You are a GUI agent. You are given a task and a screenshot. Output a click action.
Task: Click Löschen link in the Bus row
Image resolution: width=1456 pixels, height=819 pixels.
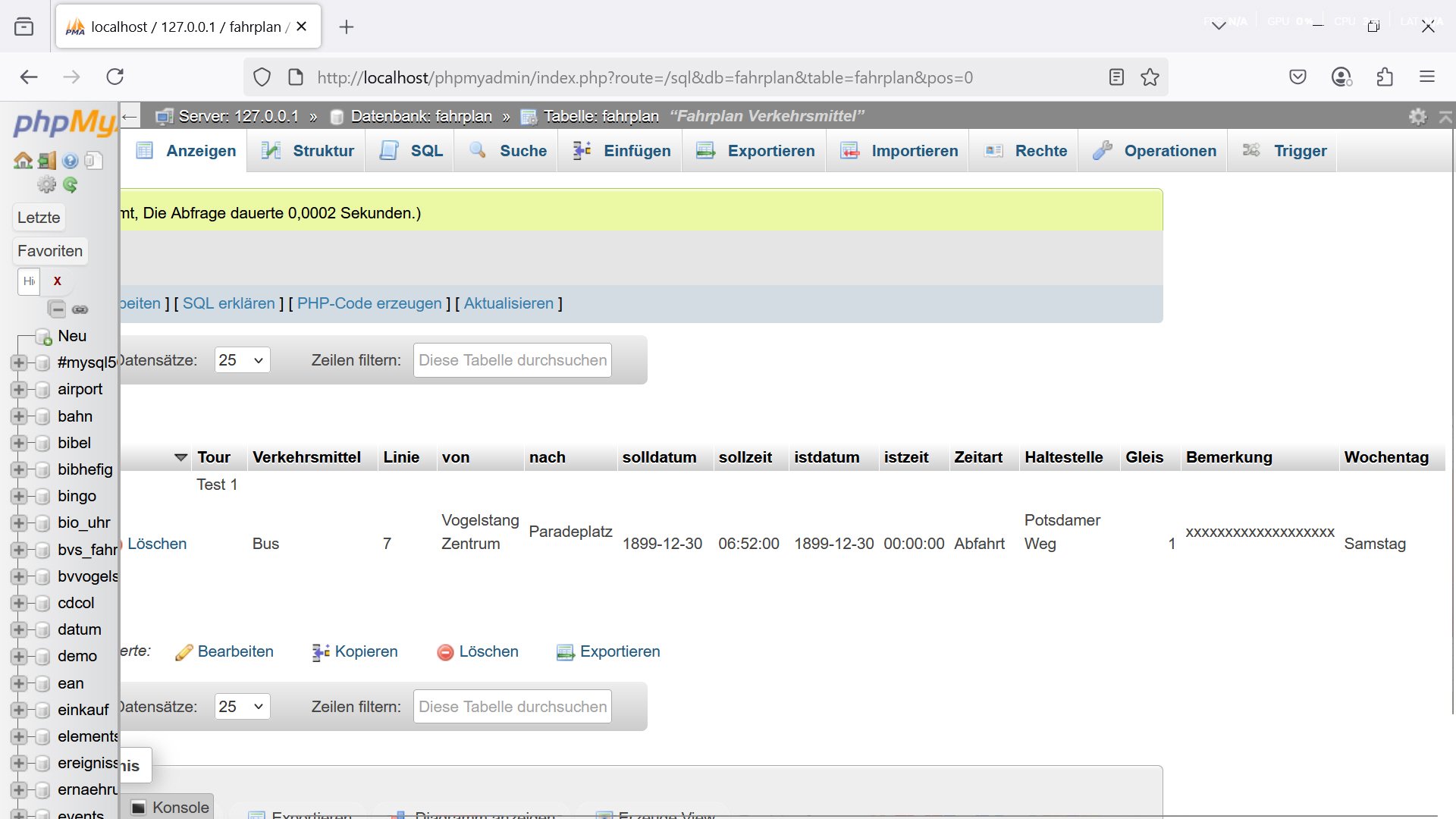pos(156,544)
